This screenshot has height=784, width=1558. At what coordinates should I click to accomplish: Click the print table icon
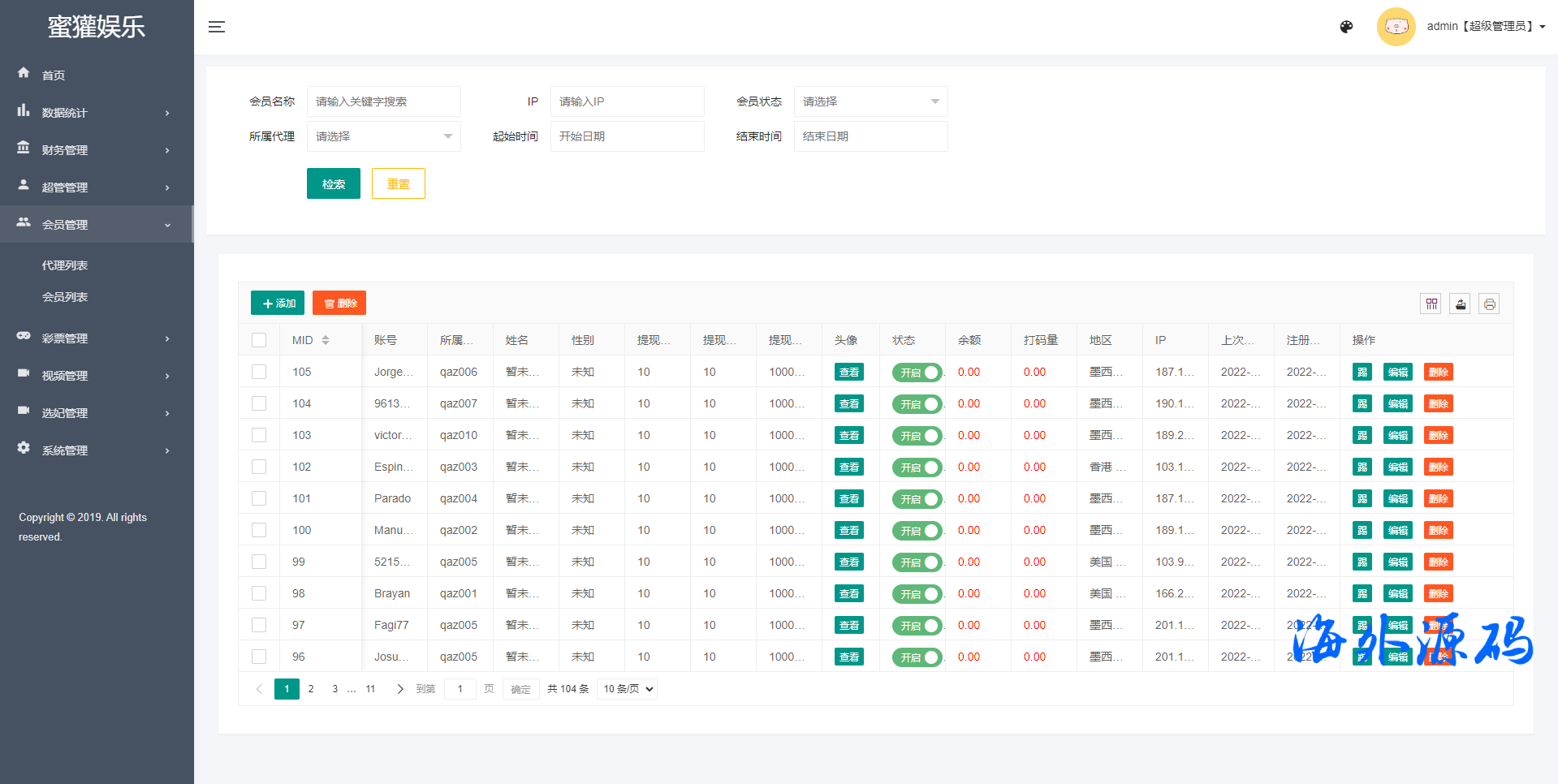tap(1489, 304)
